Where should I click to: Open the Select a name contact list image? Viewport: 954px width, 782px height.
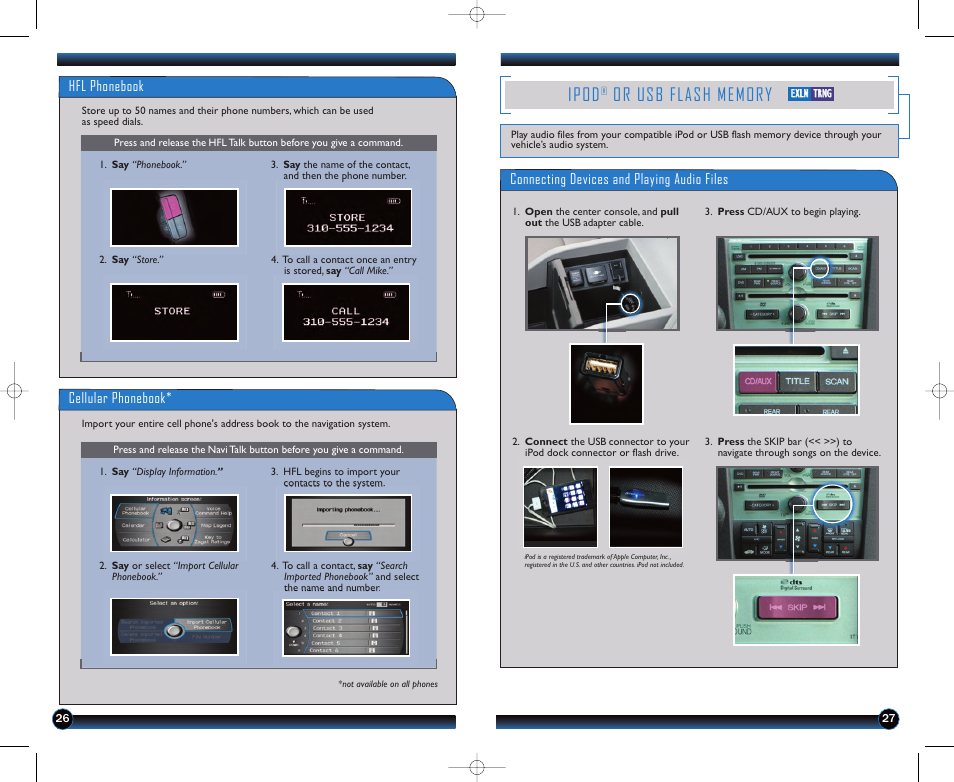coord(346,628)
